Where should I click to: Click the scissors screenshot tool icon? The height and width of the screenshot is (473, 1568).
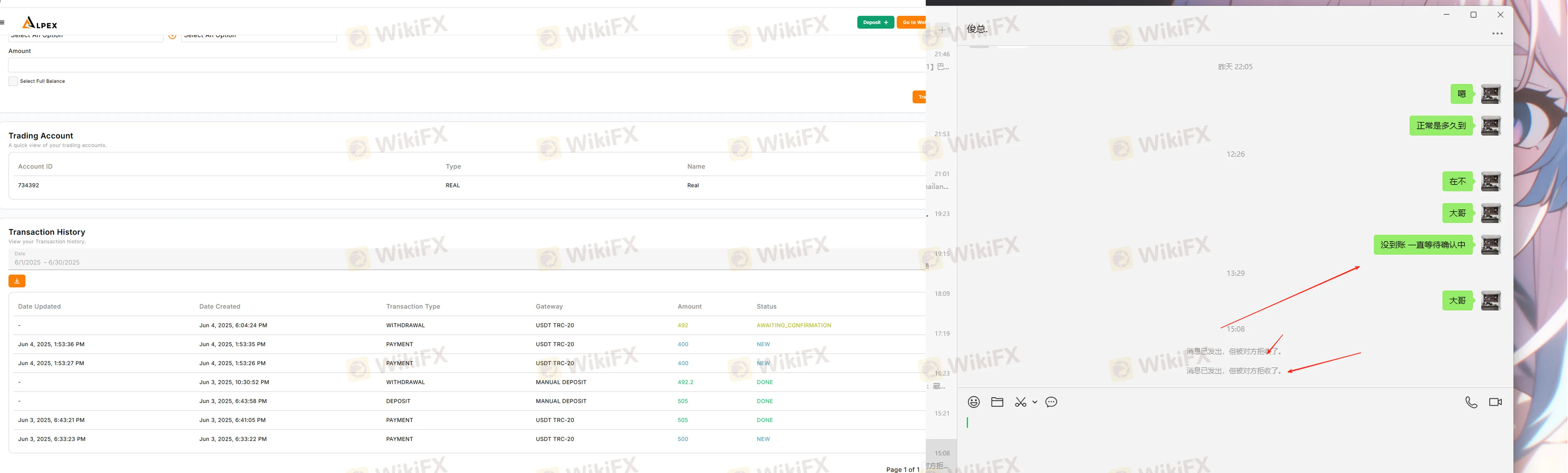[1021, 402]
